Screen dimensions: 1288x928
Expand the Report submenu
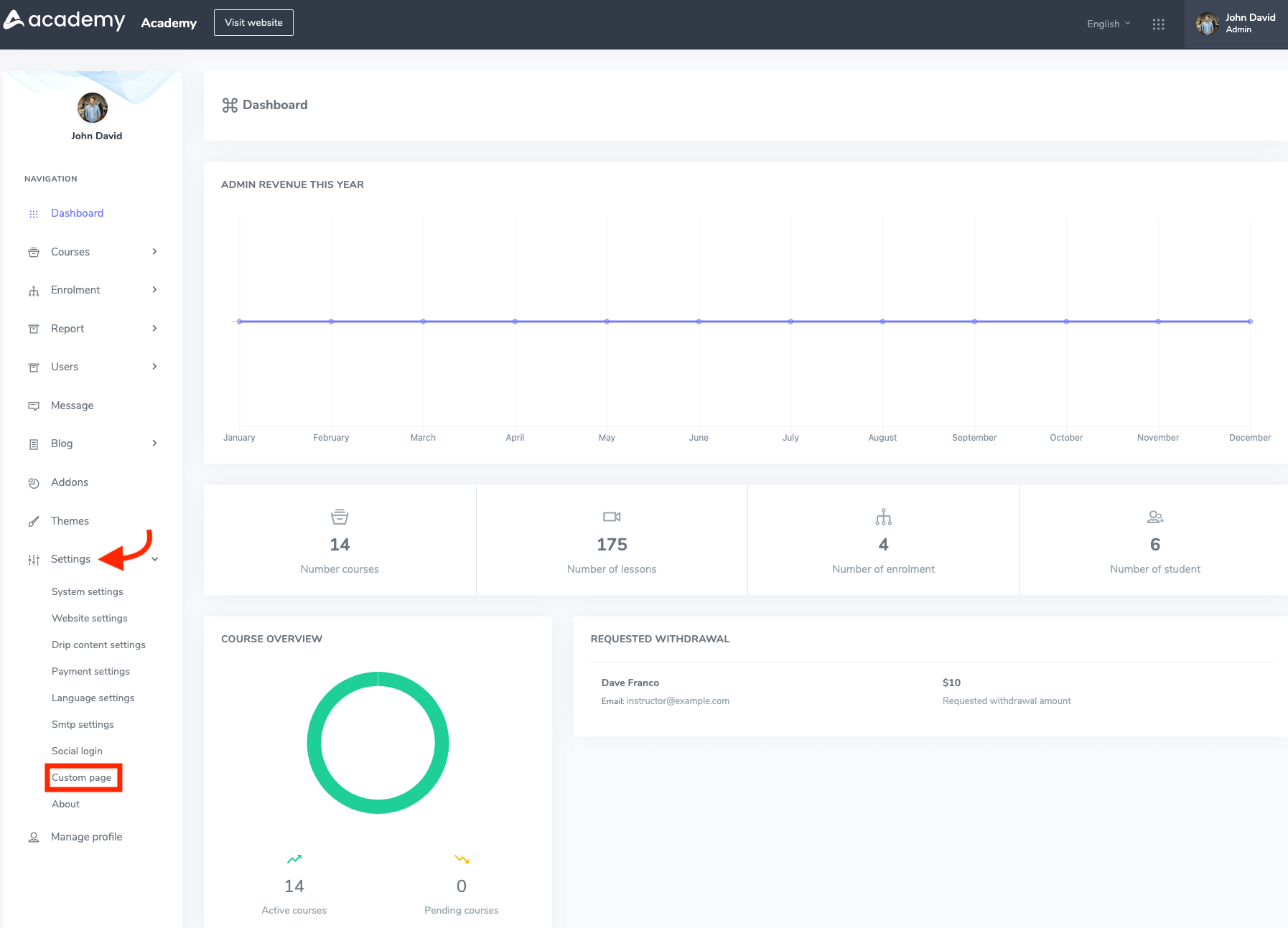(154, 328)
